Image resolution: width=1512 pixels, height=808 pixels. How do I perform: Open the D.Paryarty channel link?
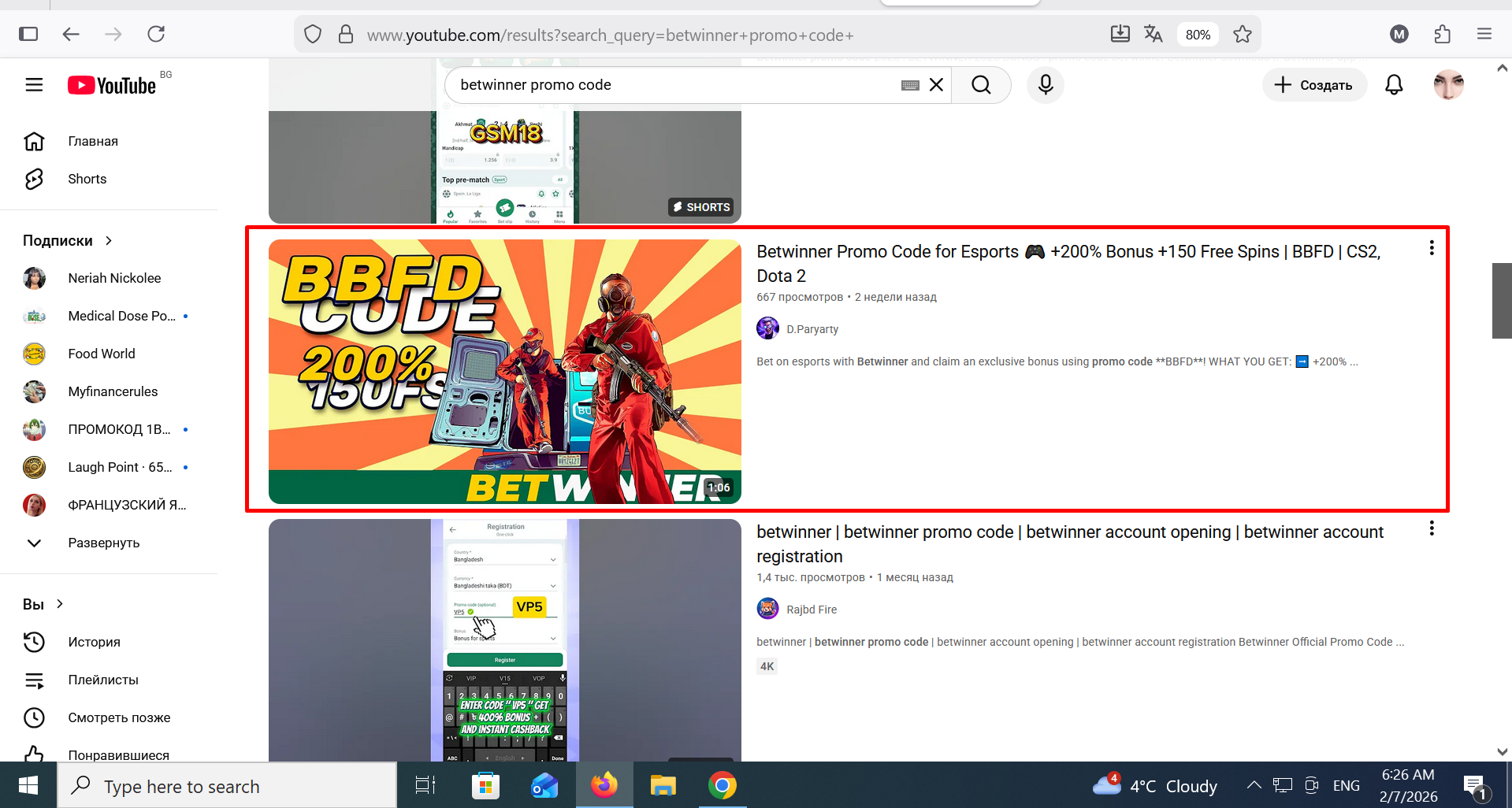[812, 329]
